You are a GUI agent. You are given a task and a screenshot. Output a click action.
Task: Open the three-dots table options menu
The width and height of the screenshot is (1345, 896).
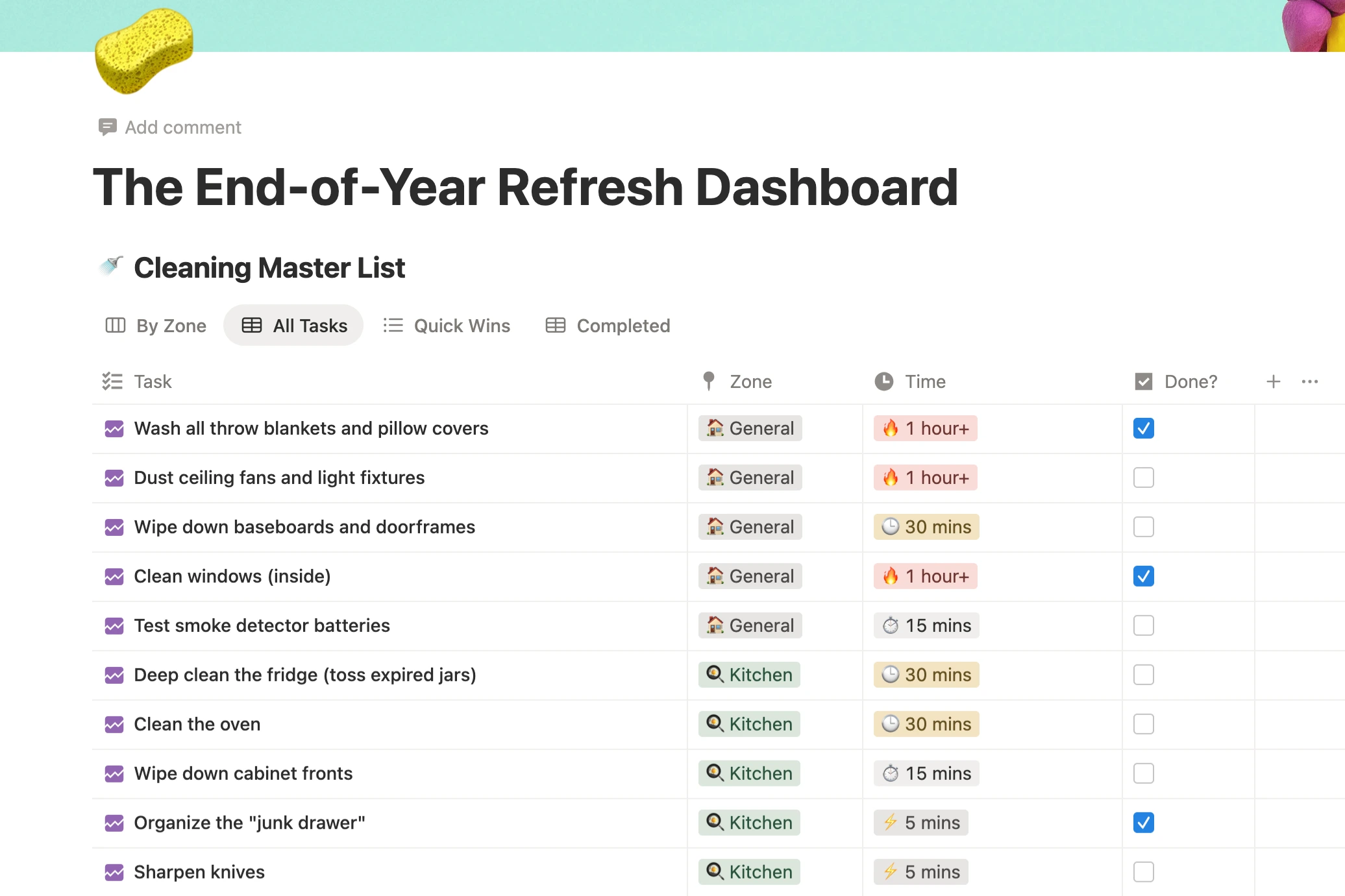tap(1309, 381)
